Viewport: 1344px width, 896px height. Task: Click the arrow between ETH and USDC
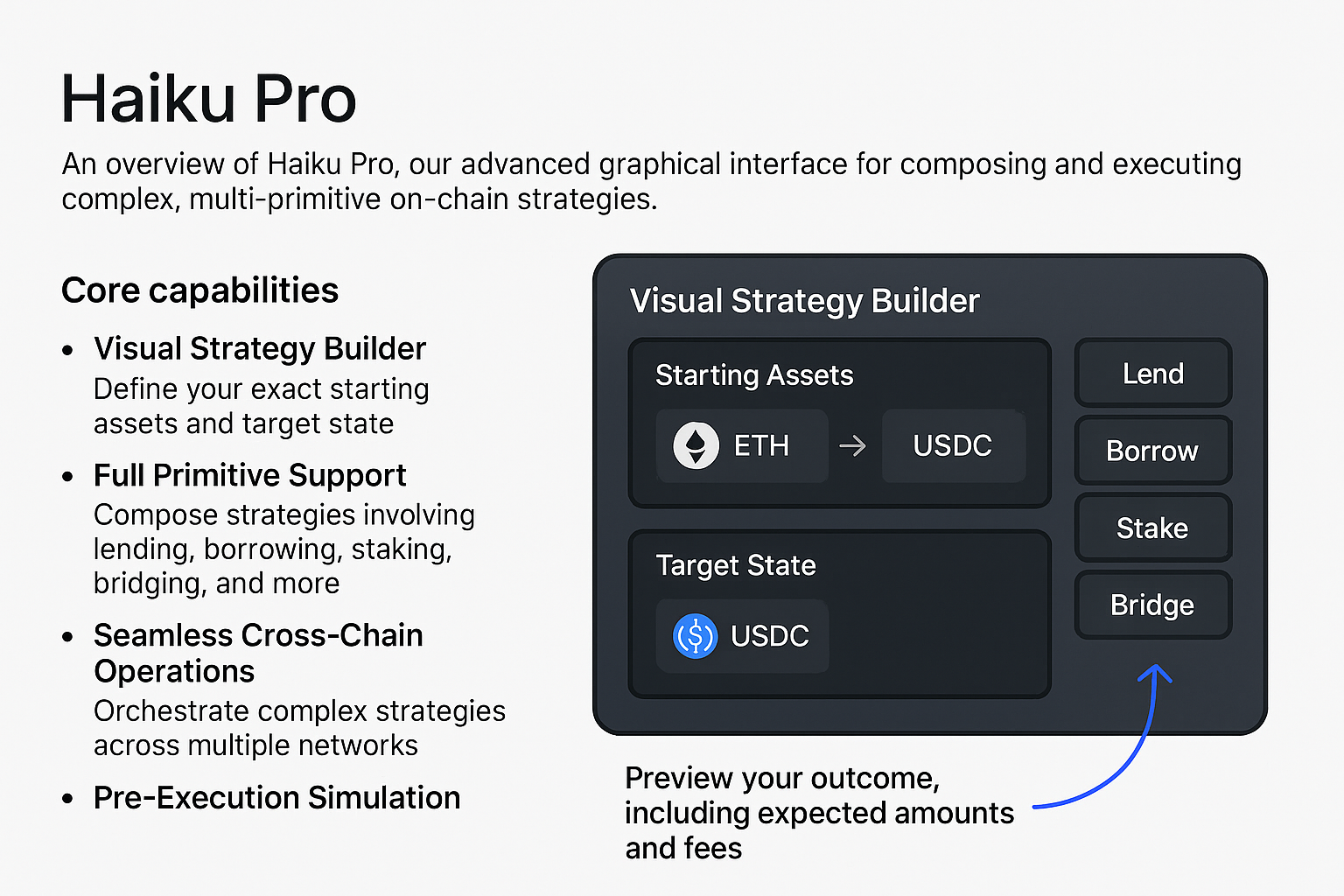click(852, 446)
